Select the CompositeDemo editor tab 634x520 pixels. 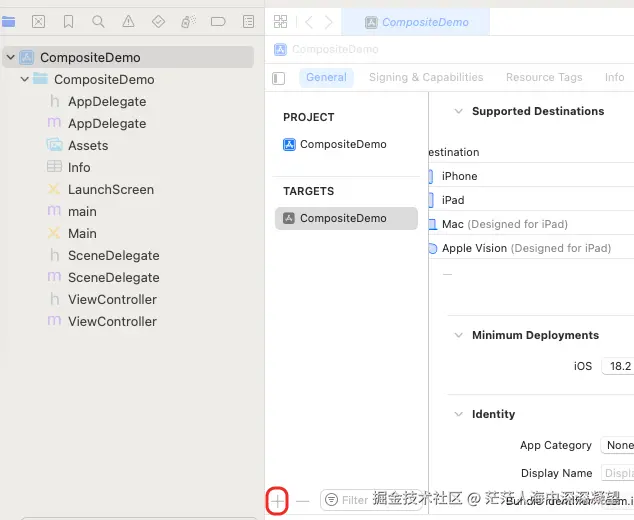pyautogui.click(x=416, y=22)
